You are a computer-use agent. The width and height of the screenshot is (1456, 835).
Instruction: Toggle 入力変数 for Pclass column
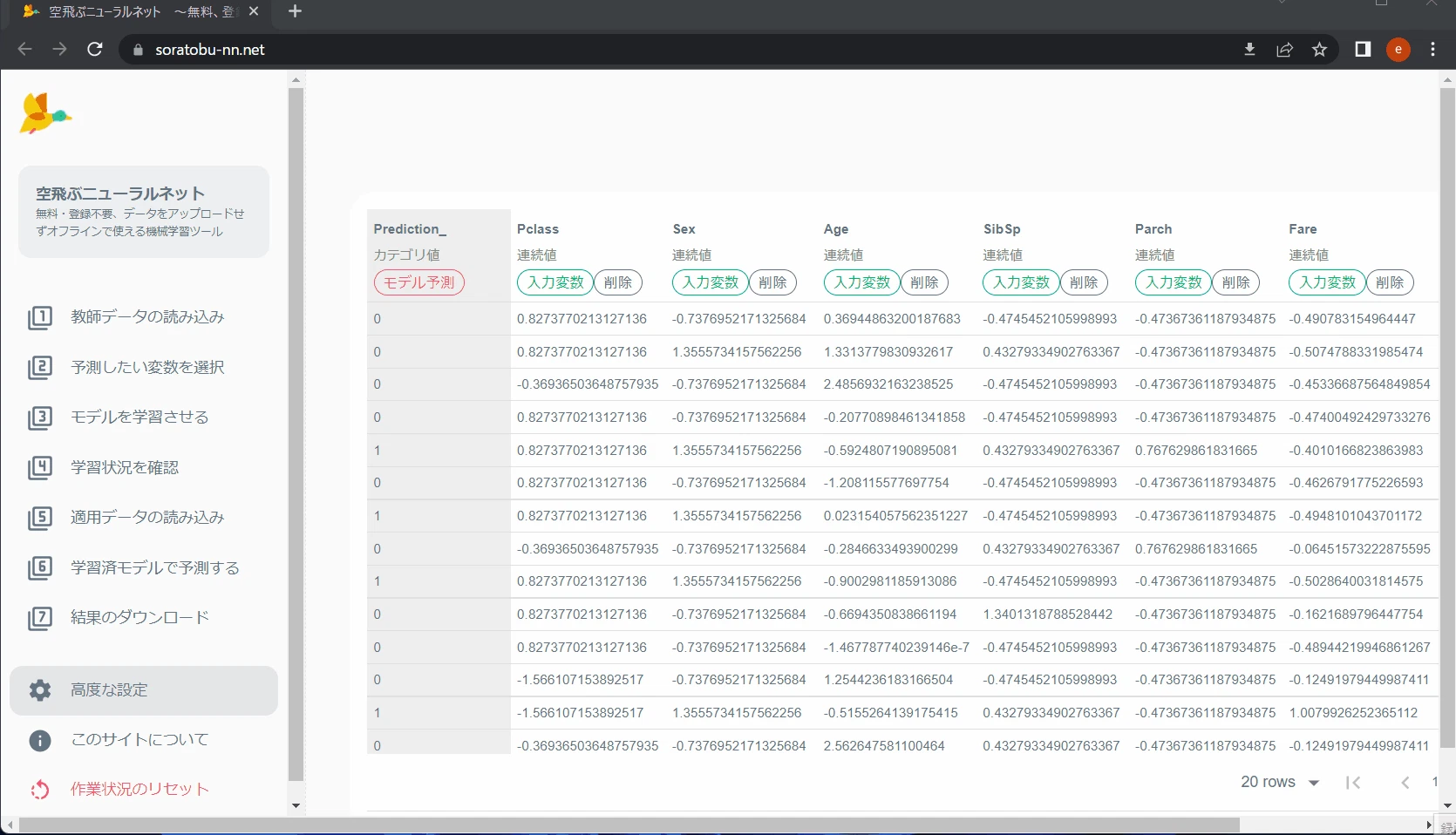(x=555, y=282)
